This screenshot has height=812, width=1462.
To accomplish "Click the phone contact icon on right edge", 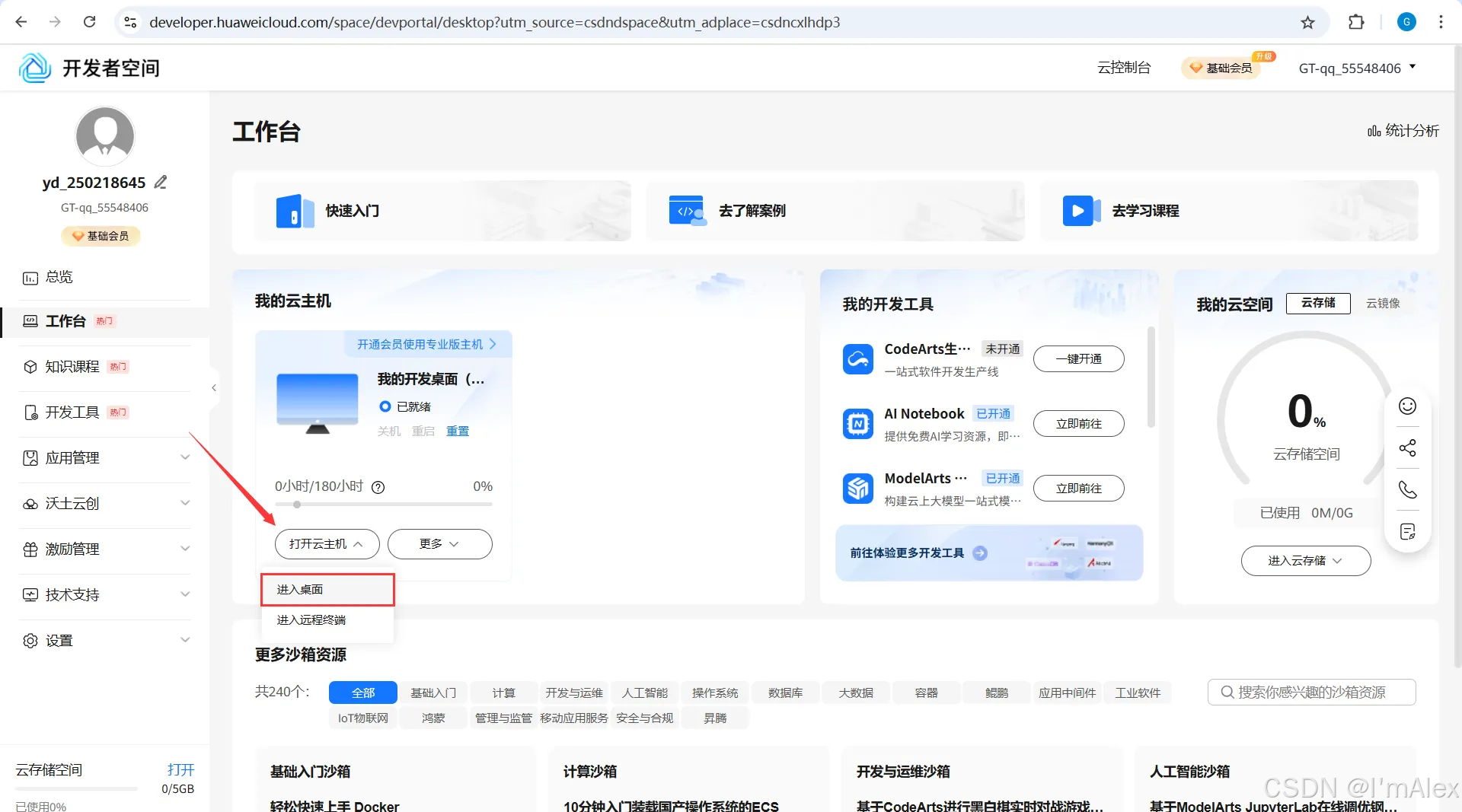I will 1407,489.
